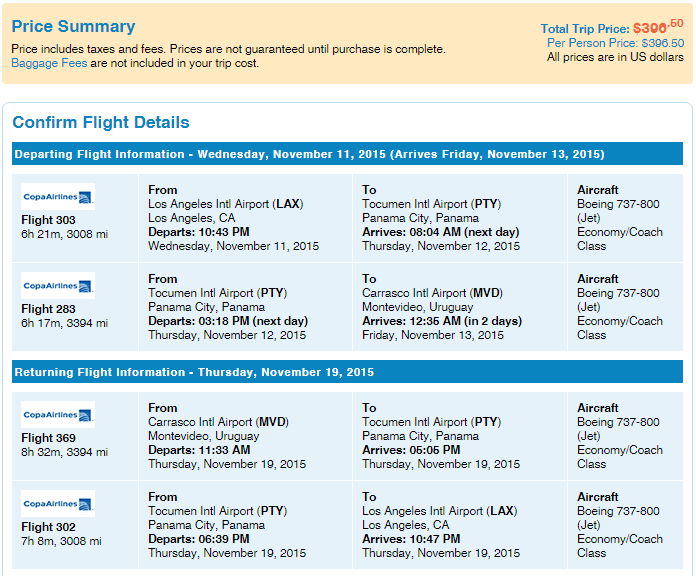Select the Departing Flight Information header bar
This screenshot has height=576, width=696.
point(347,154)
